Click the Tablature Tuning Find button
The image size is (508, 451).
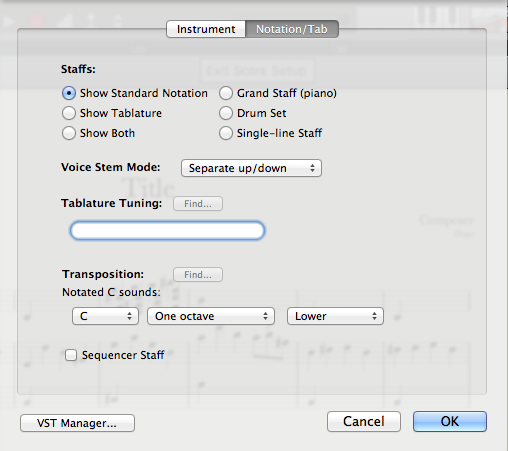[x=198, y=204]
